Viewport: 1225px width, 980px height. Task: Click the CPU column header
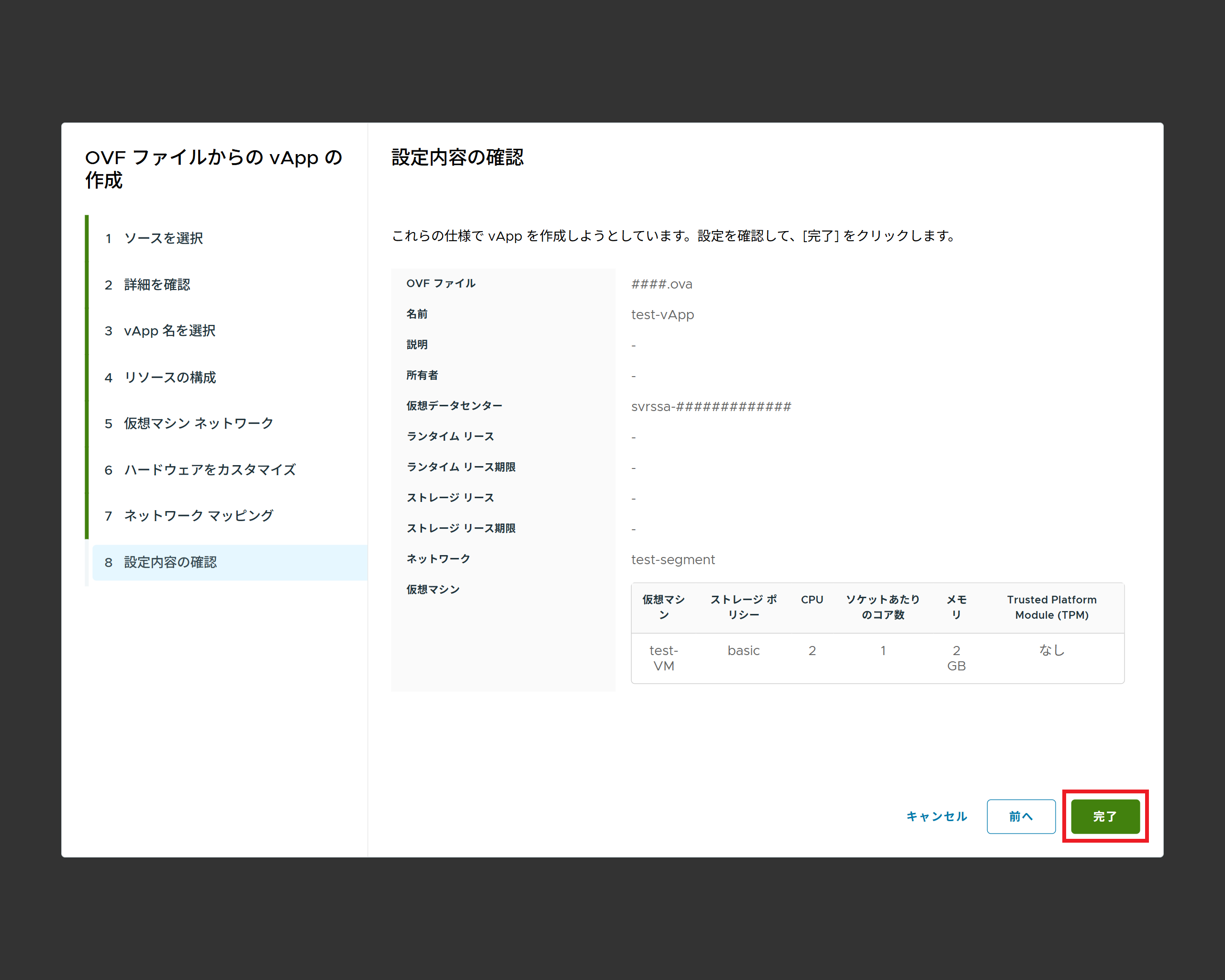tap(812, 600)
